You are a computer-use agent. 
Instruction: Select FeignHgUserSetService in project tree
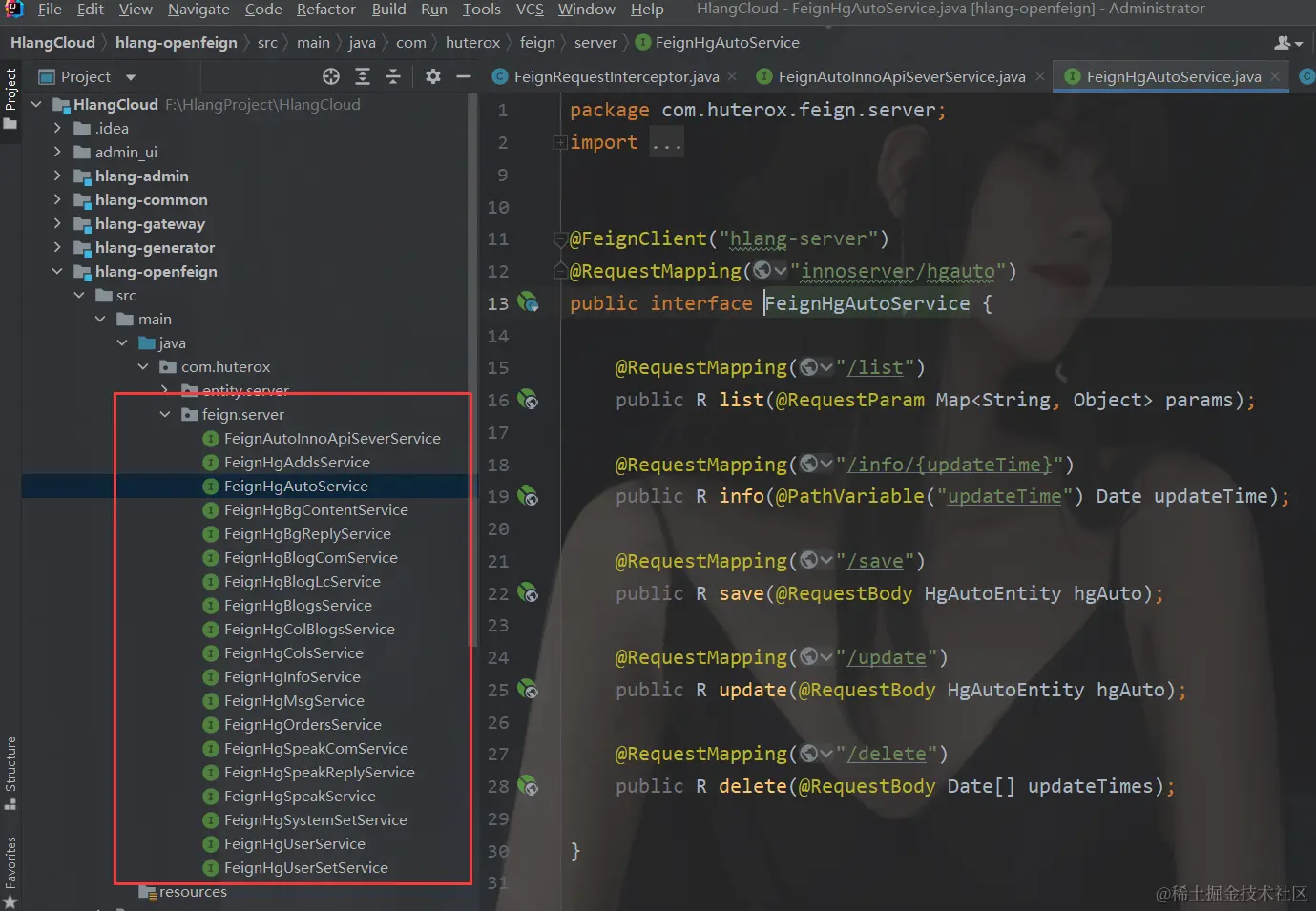[x=305, y=867]
